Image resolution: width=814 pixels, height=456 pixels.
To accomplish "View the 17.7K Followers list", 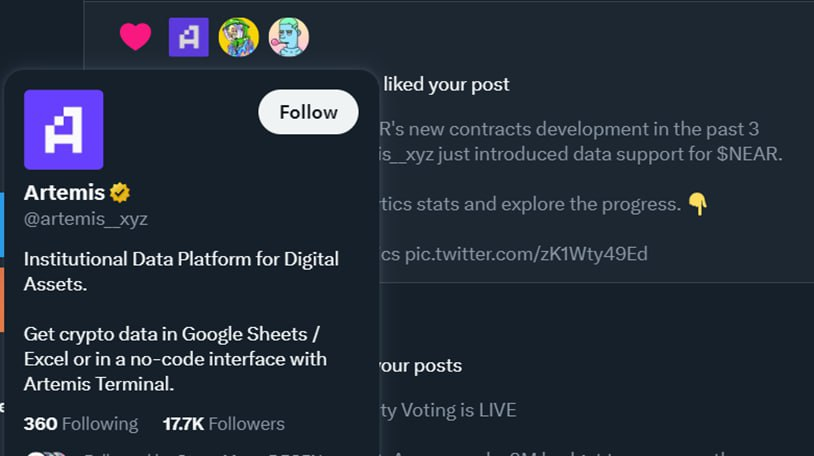I will 224,424.
